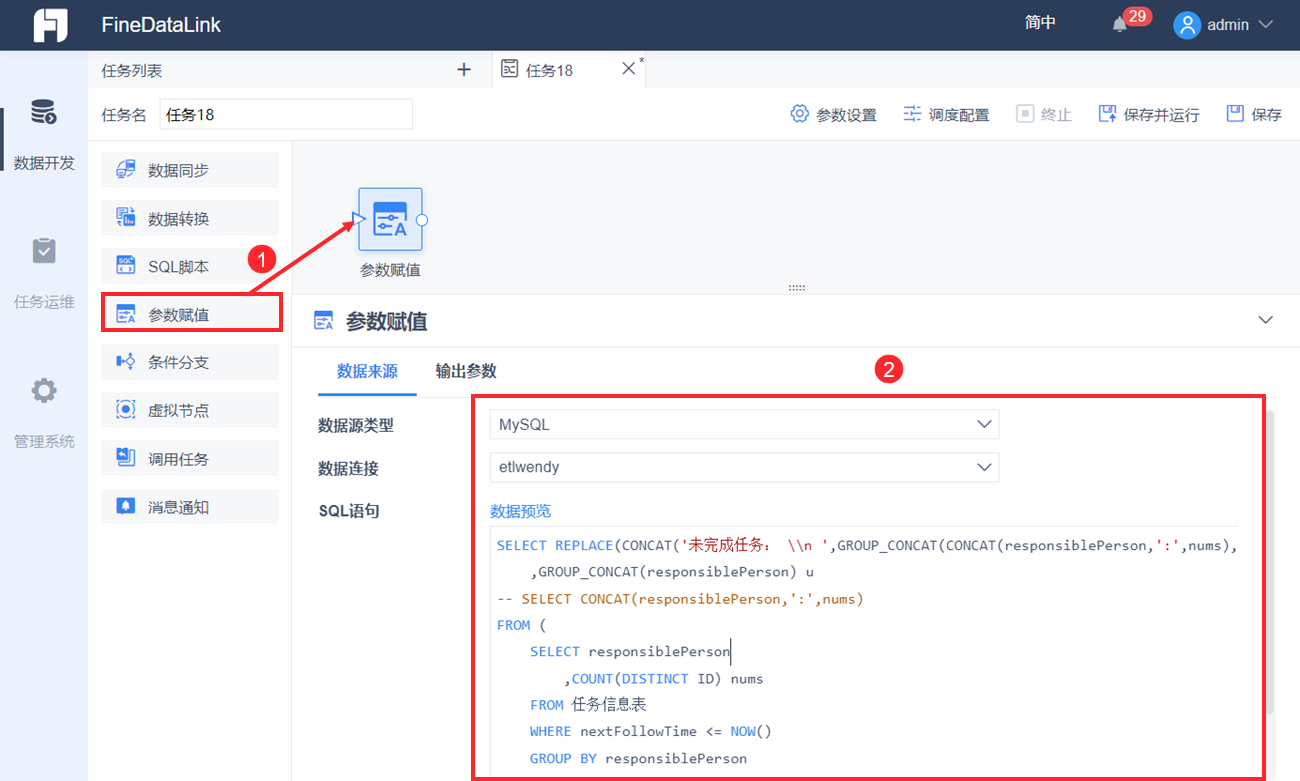
Task: Click the FROM 任务信息表 line
Action: [588, 705]
